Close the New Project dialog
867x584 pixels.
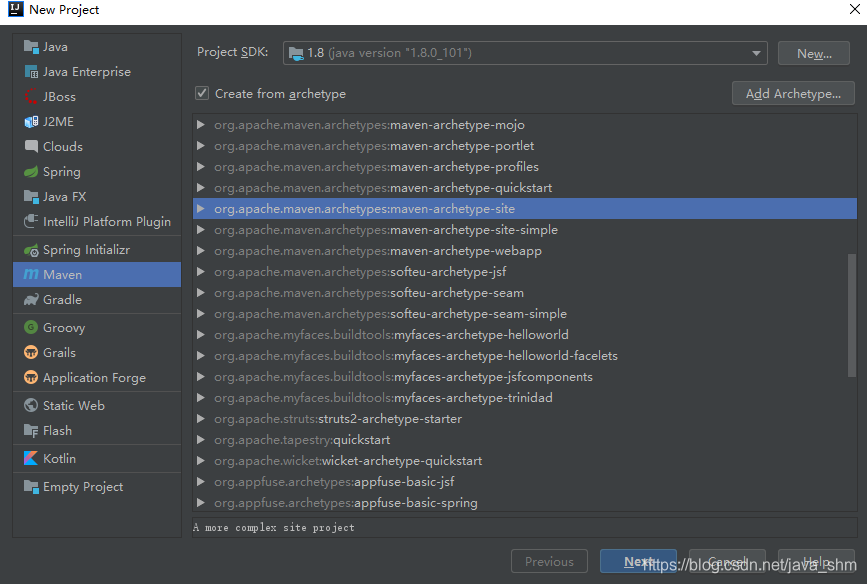(854, 9)
